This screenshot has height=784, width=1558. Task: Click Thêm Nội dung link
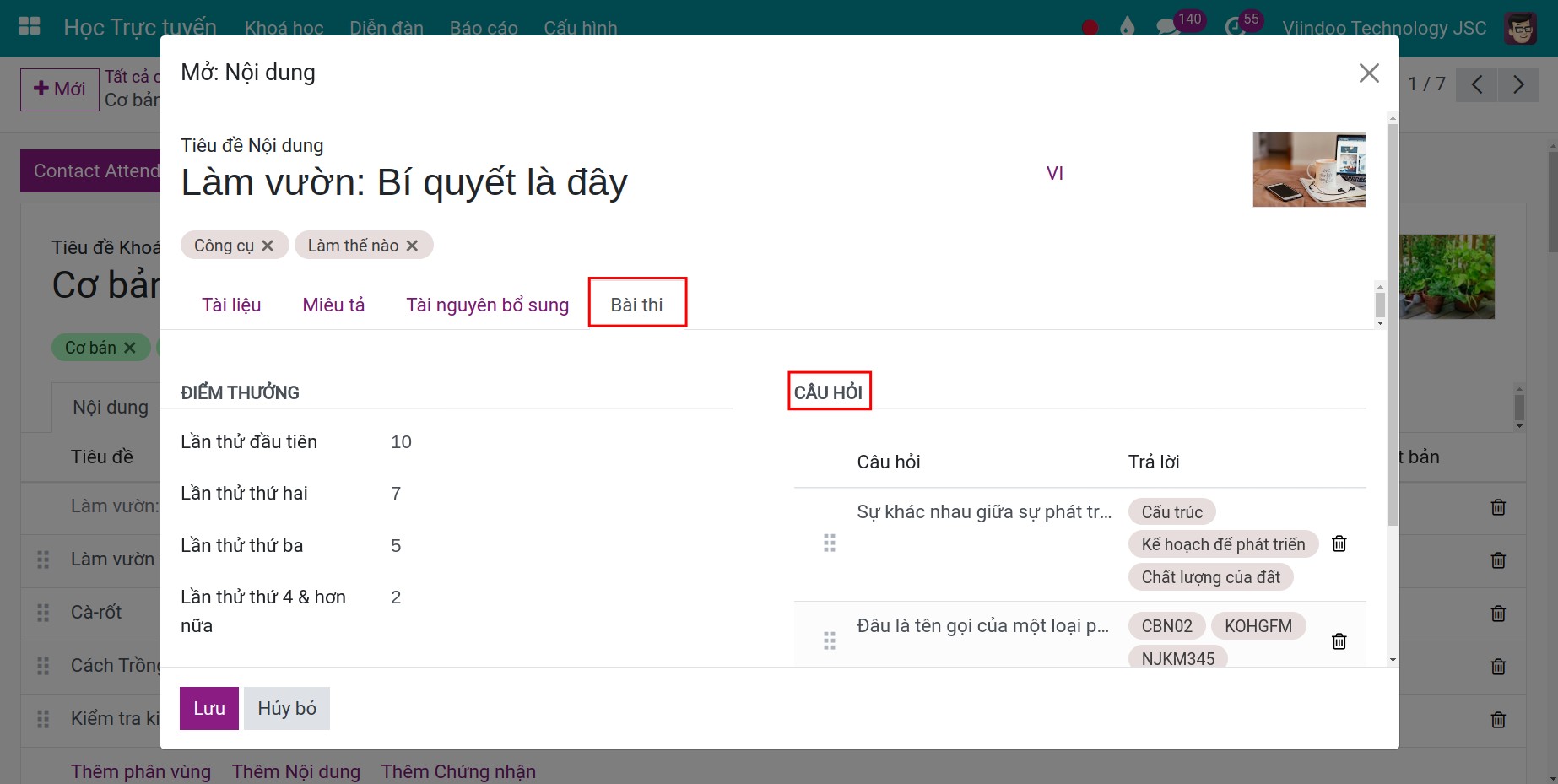[x=296, y=771]
